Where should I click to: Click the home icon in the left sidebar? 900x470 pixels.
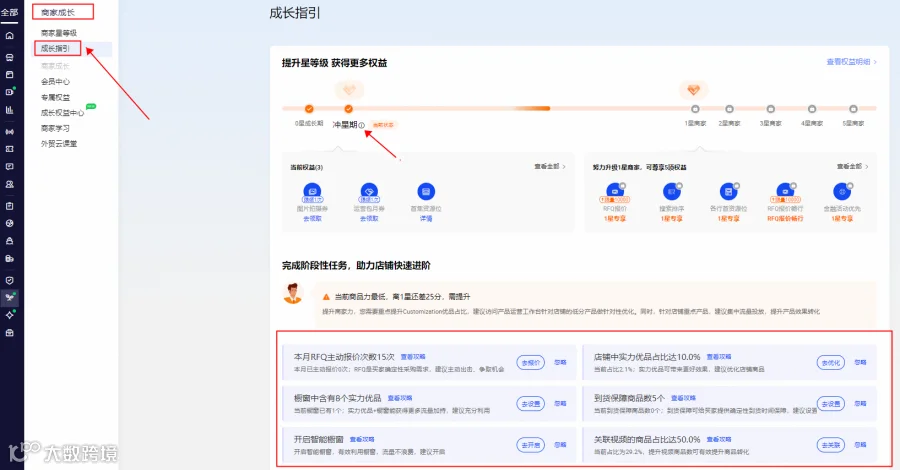pos(10,36)
